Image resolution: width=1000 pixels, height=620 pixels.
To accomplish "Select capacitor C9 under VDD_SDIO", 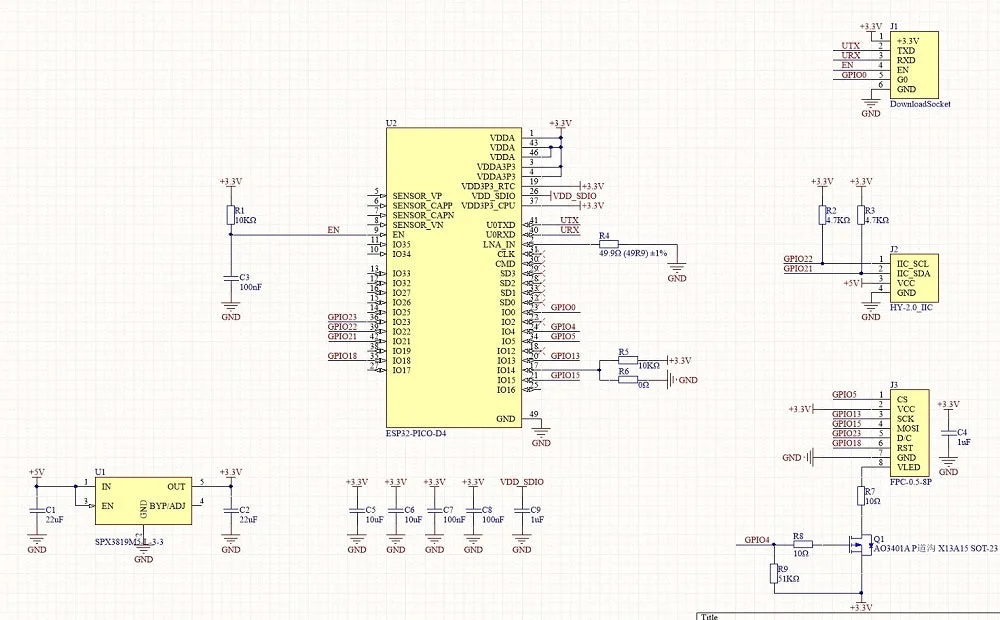I will (522, 511).
